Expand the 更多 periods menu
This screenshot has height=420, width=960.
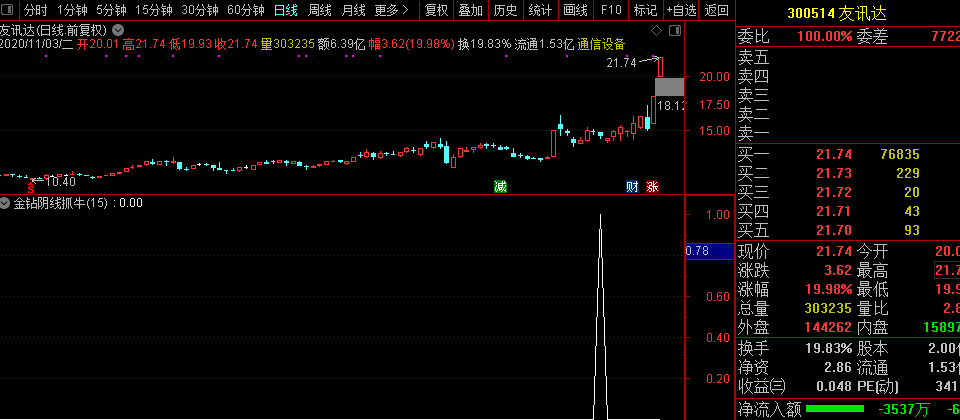point(390,11)
